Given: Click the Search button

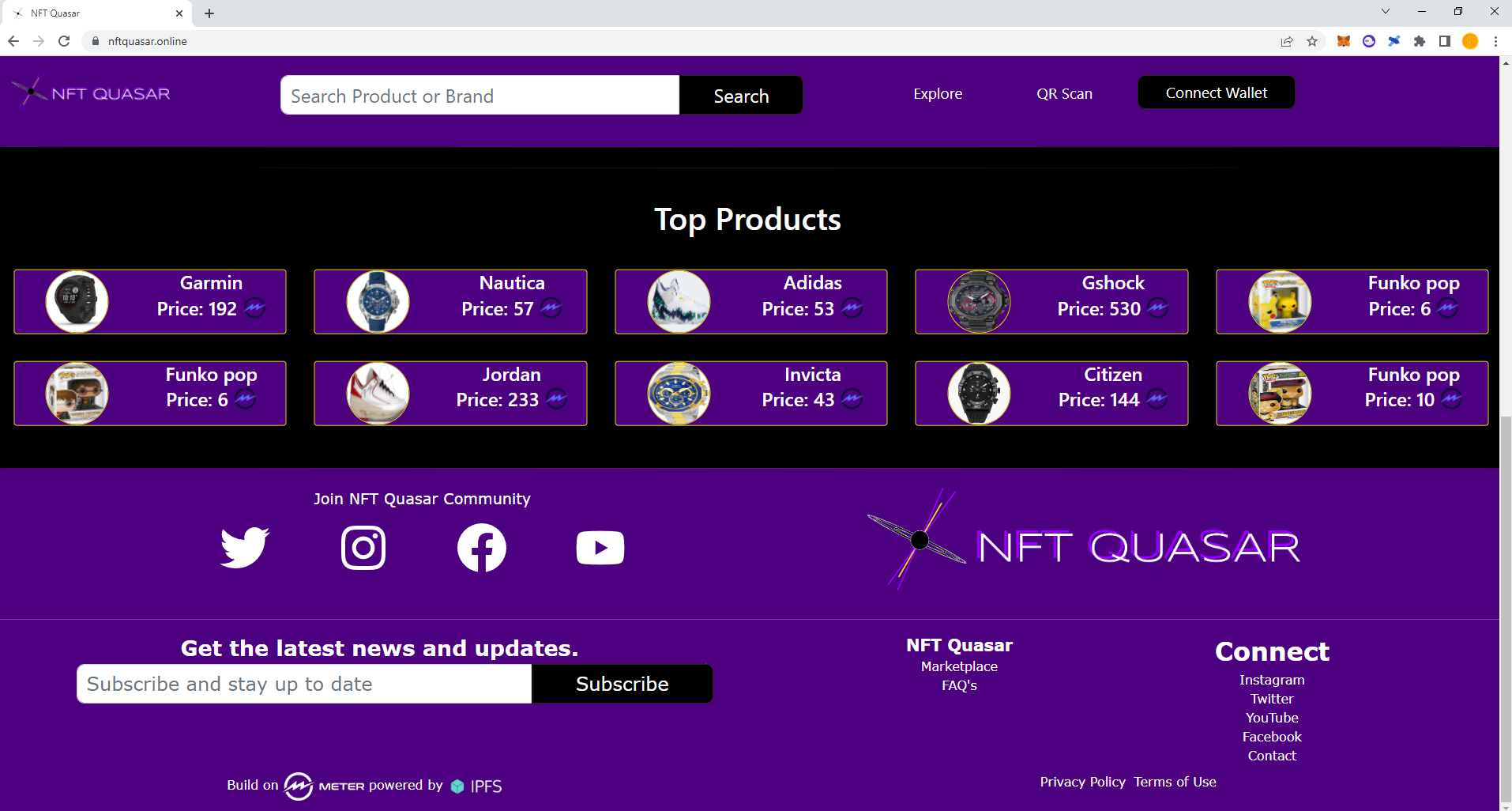Looking at the screenshot, I should (741, 96).
